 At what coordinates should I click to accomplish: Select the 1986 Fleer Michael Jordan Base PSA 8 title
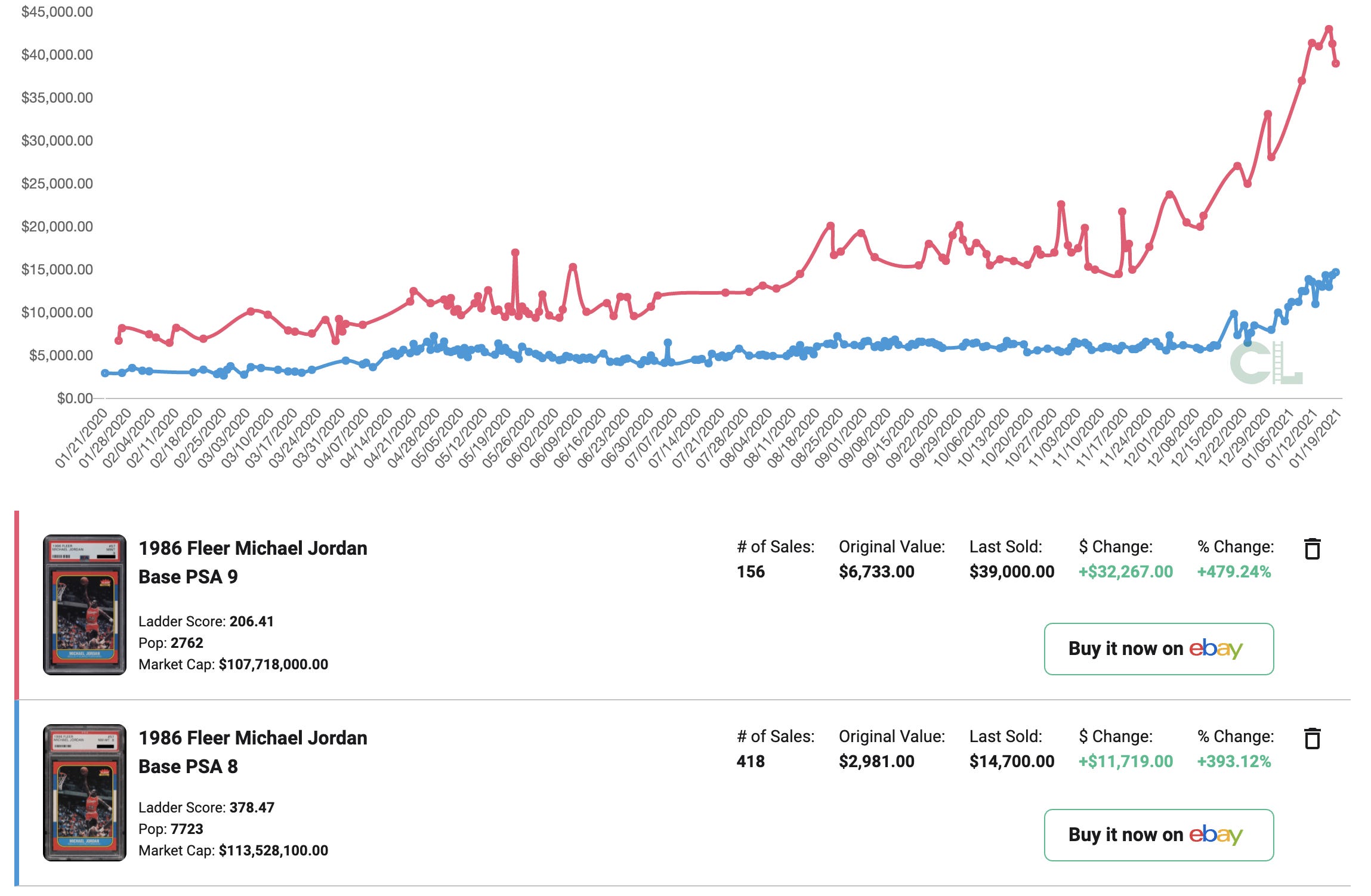(x=253, y=752)
